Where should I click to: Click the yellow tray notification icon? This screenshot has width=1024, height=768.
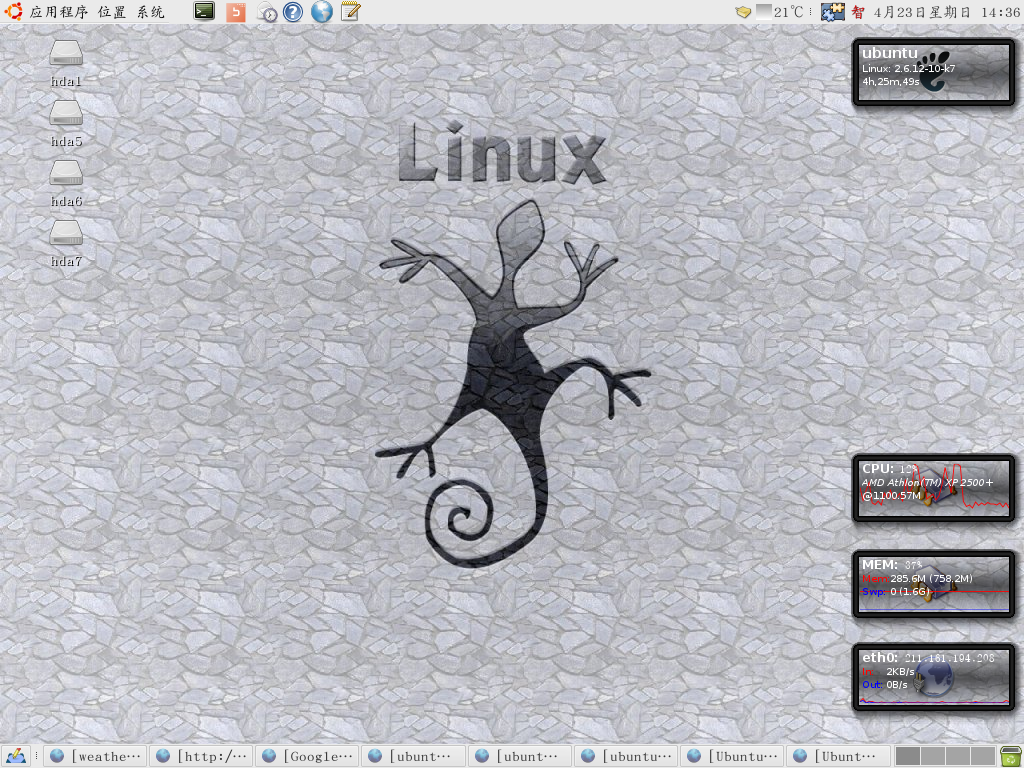click(x=743, y=12)
